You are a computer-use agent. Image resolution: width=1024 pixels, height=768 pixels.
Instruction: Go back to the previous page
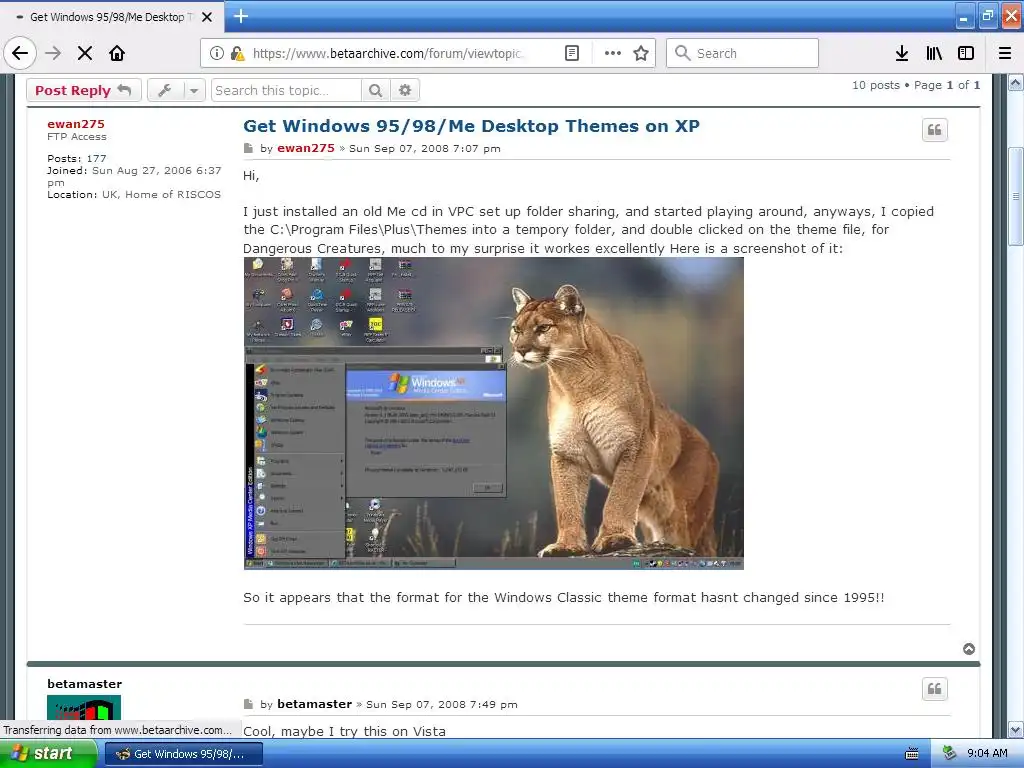(20, 53)
